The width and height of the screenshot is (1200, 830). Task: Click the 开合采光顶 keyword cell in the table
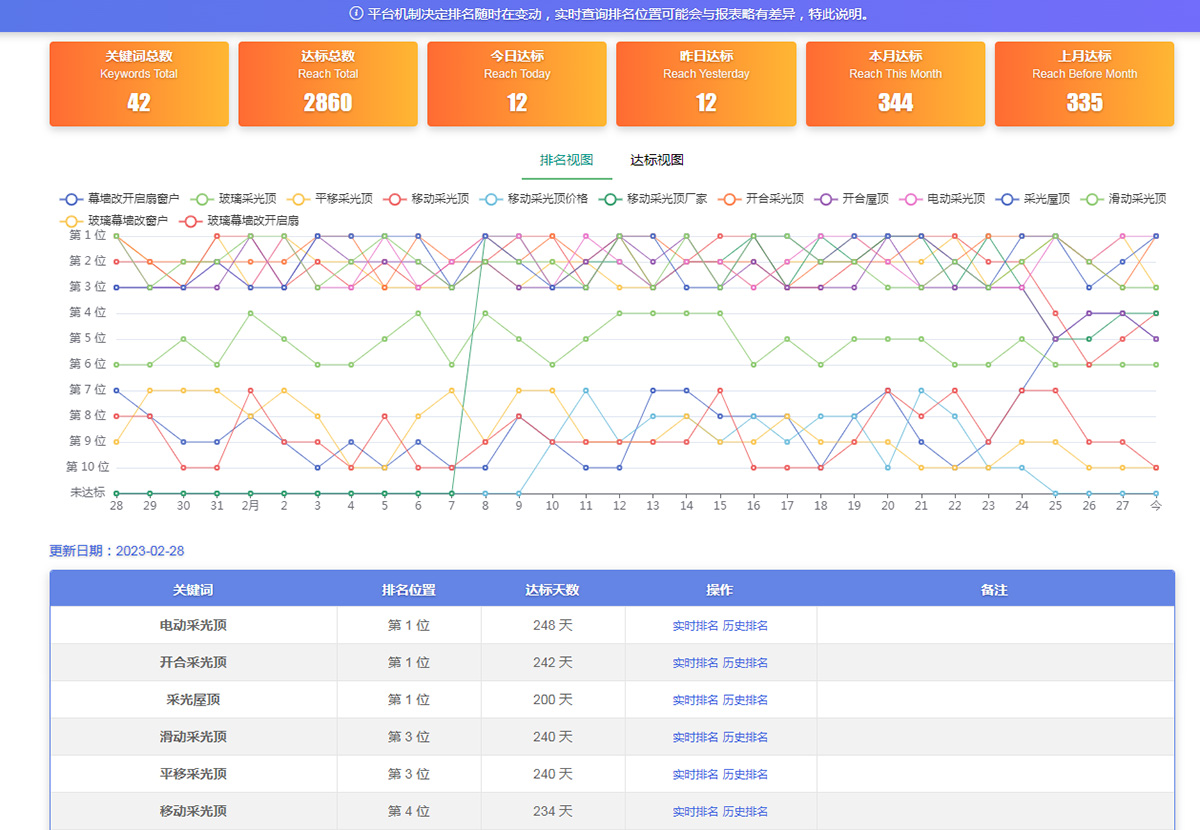point(193,663)
